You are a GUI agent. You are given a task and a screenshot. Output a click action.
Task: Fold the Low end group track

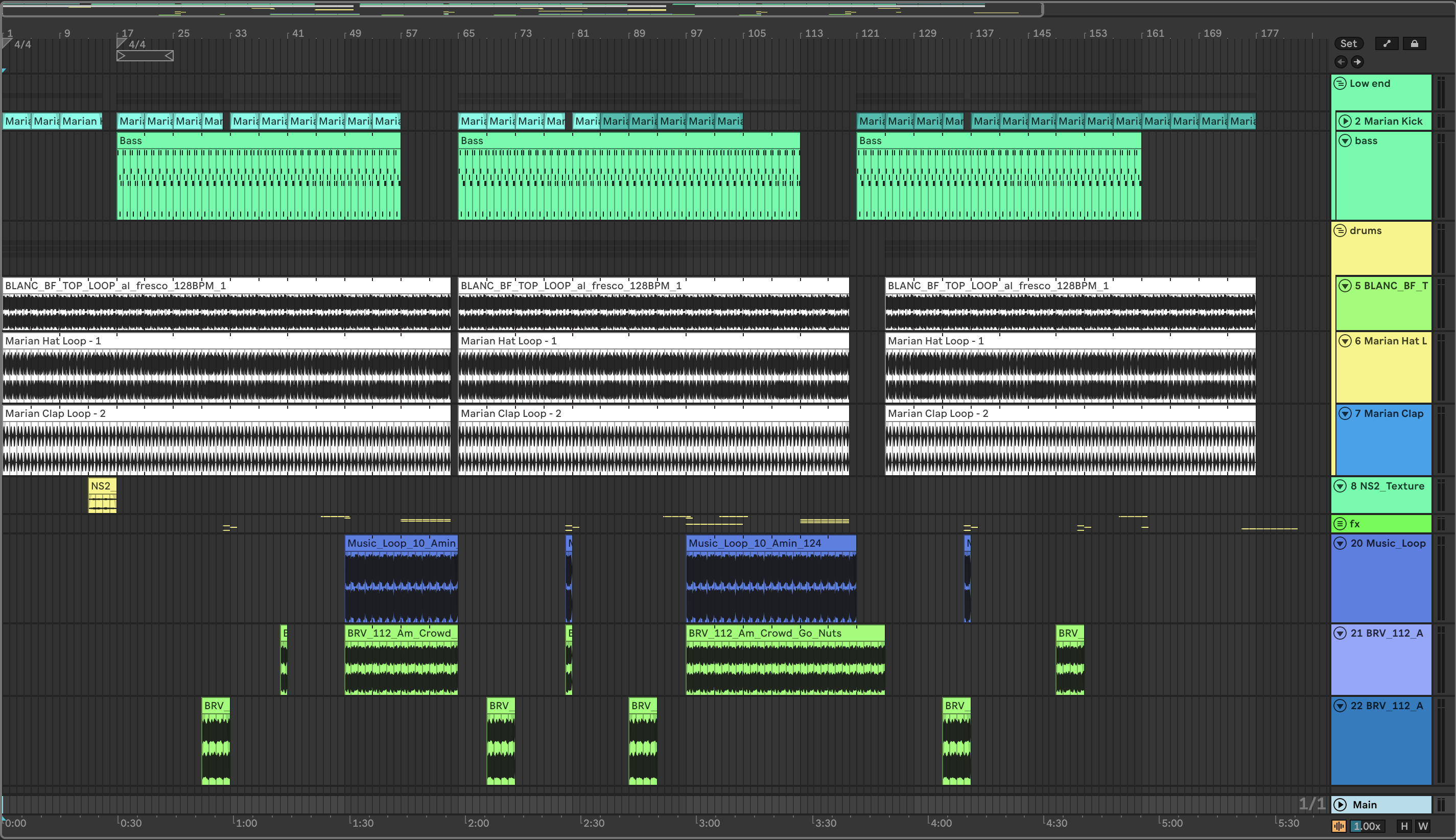click(1340, 84)
